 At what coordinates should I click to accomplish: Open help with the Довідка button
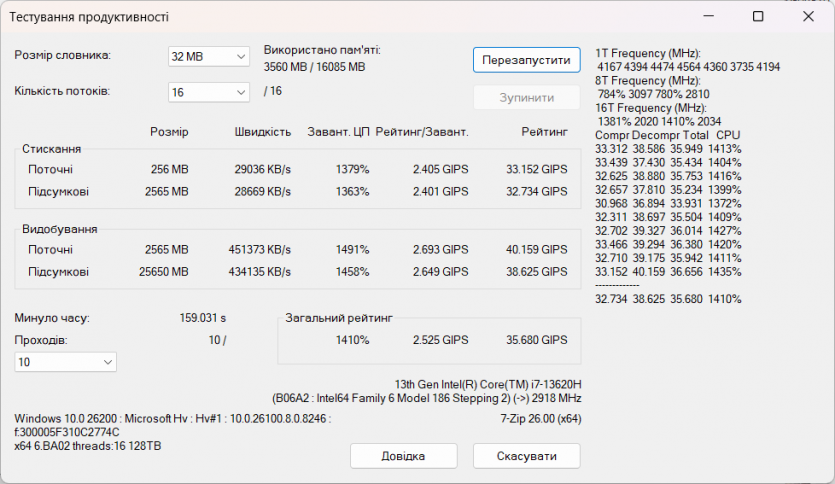pyautogui.click(x=403, y=456)
